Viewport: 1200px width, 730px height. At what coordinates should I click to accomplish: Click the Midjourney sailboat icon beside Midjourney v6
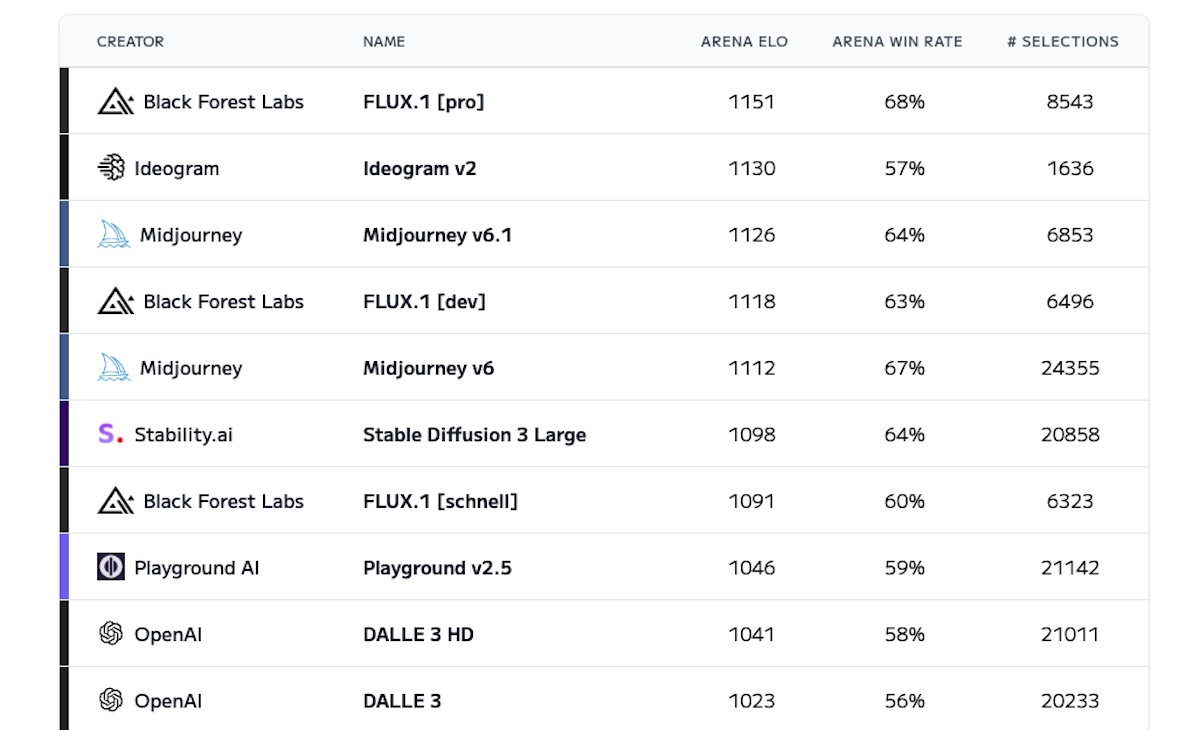click(x=113, y=368)
